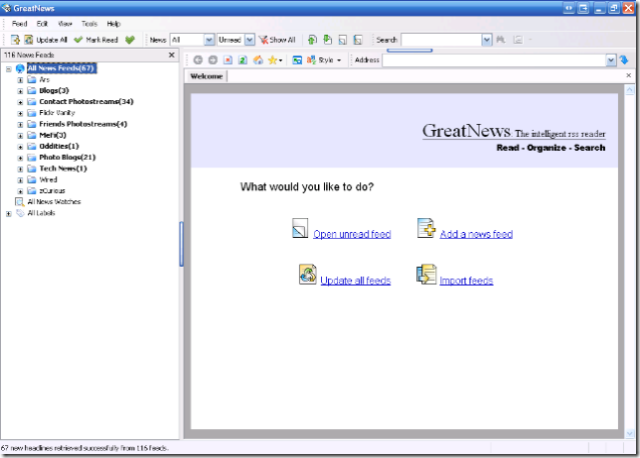Viewport: 640px width, 458px height.
Task: Open the Edit menu
Action: coord(42,24)
